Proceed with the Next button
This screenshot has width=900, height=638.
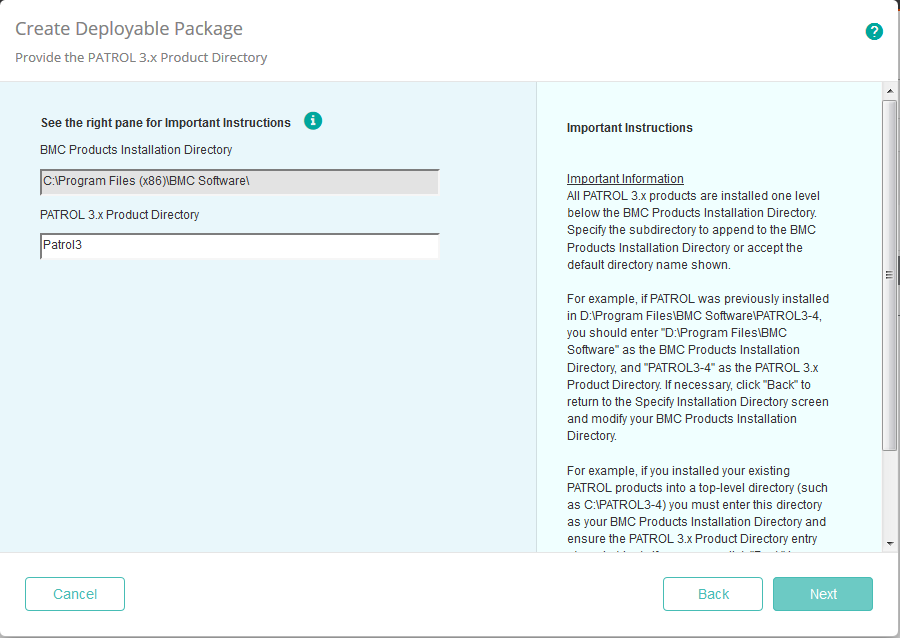click(x=823, y=594)
